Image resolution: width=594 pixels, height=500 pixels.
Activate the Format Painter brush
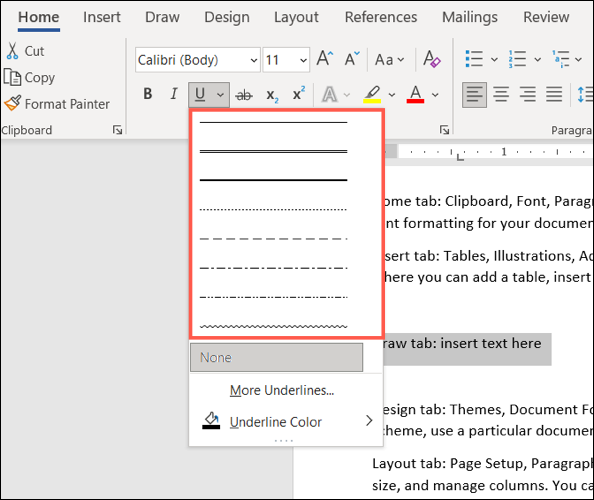13,103
